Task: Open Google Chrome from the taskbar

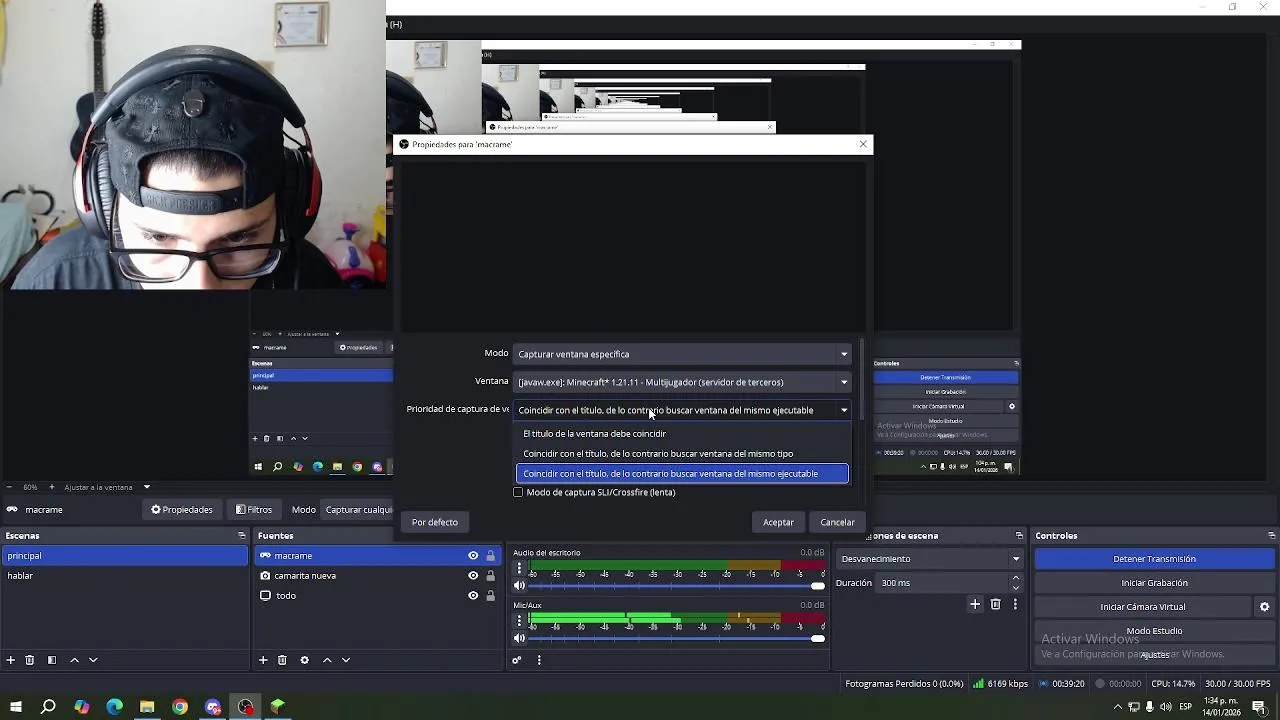Action: tap(180, 707)
